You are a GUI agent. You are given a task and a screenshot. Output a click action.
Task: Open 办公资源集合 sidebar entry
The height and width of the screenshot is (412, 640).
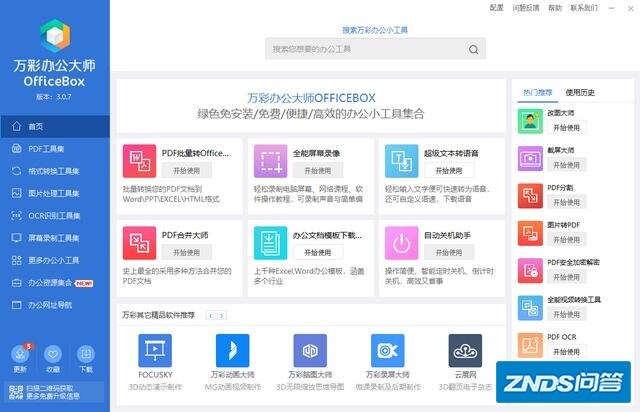[55, 283]
